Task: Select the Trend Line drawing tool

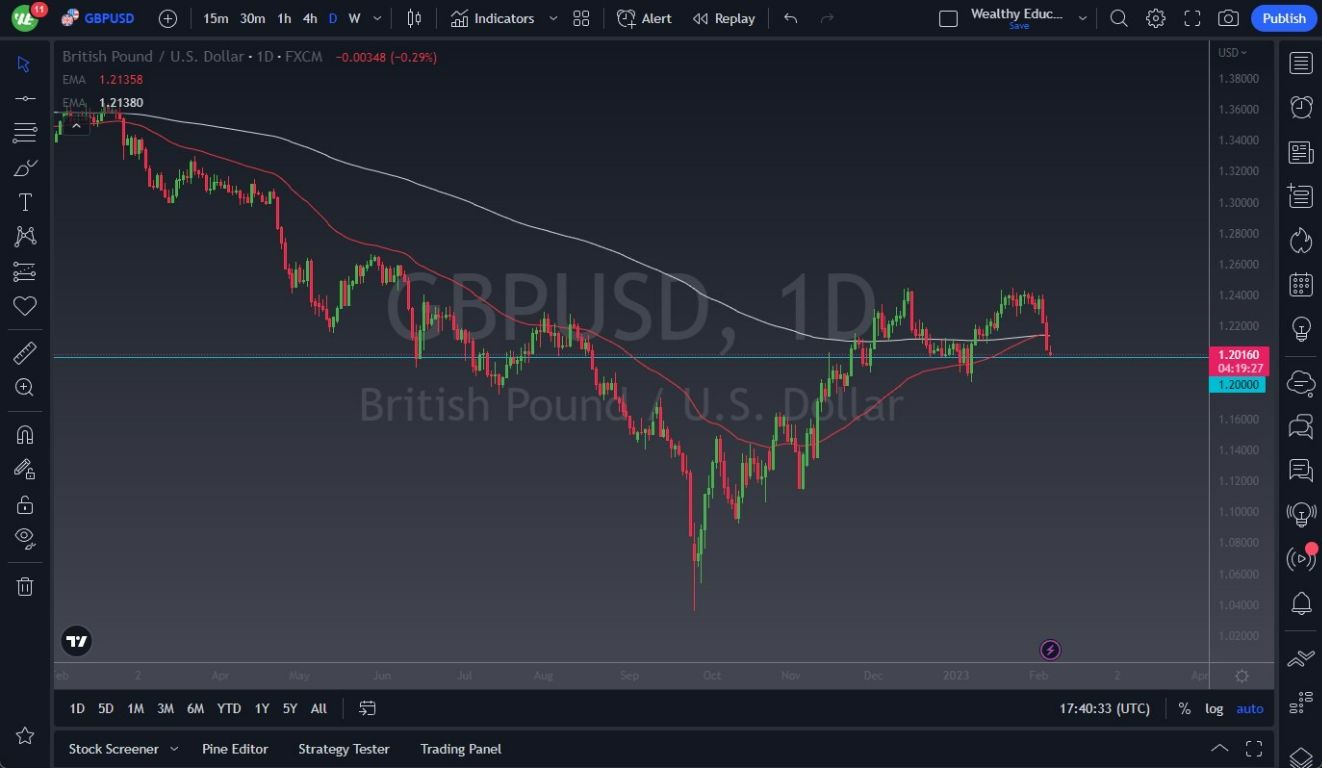Action: click(25, 98)
